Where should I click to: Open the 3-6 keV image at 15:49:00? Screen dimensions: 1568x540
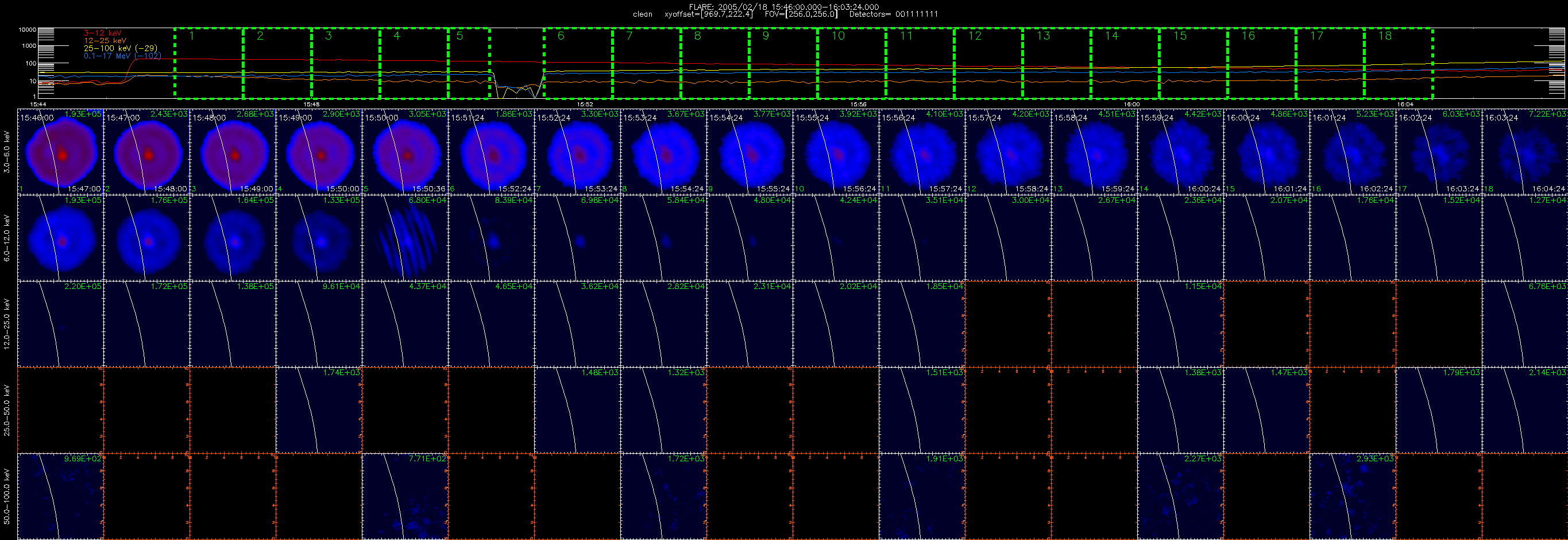319,152
